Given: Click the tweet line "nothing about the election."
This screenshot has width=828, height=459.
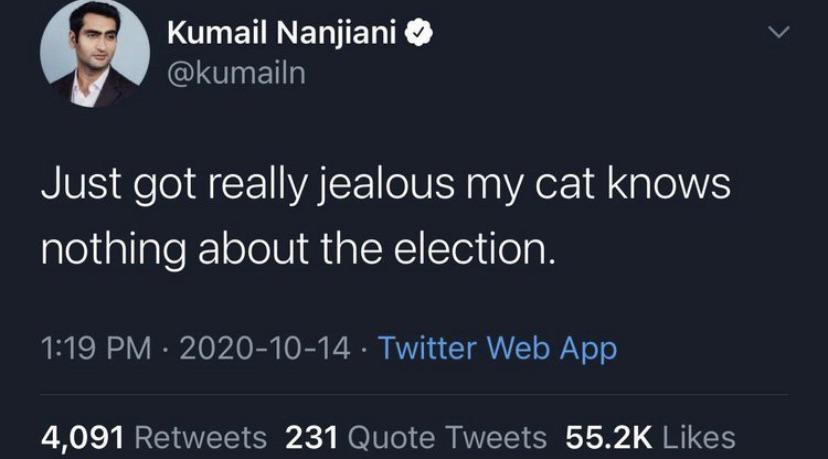Looking at the screenshot, I should (x=296, y=249).
